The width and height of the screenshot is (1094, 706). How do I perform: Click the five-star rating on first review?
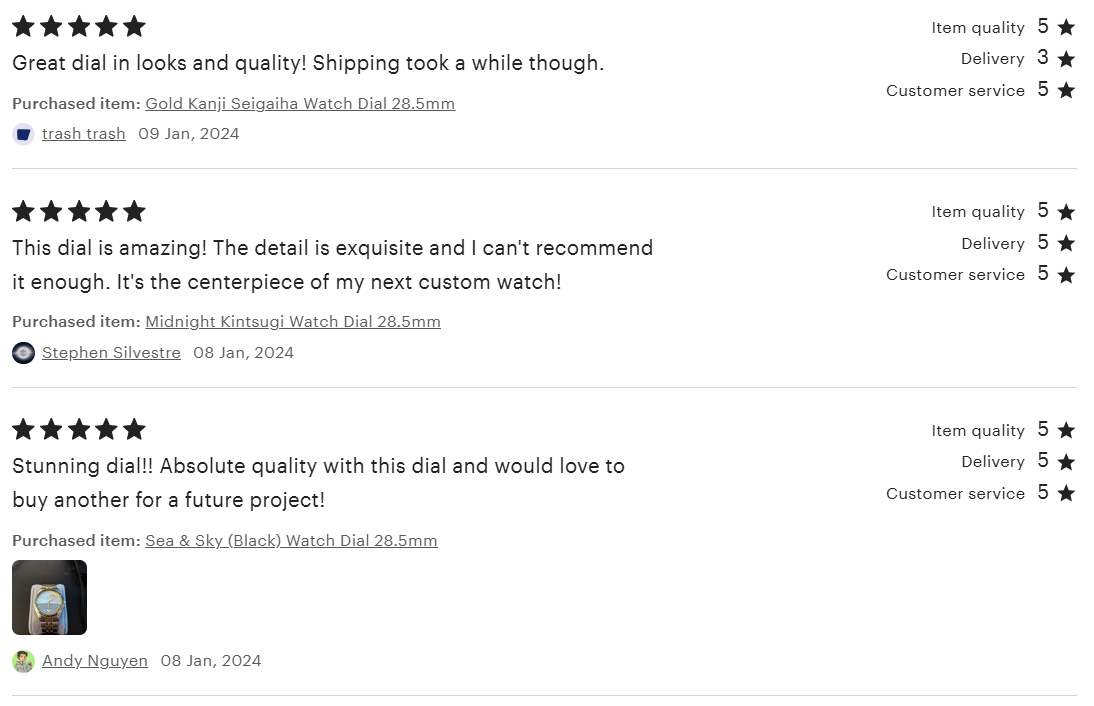[79, 27]
